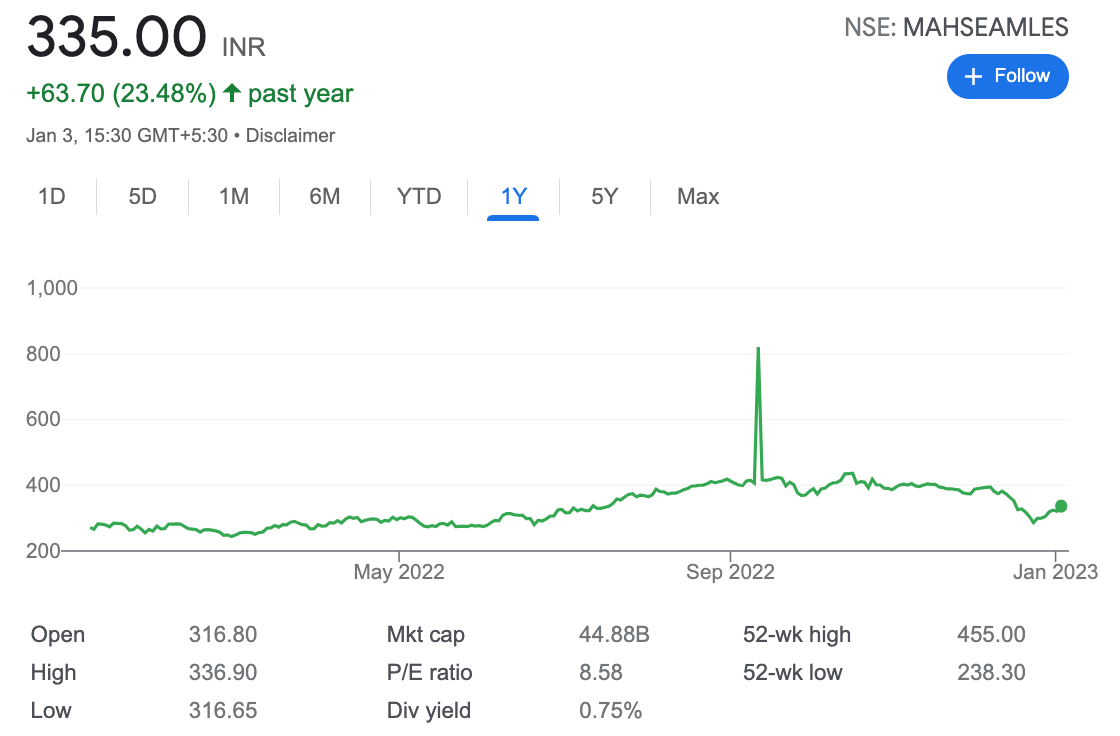Click the green up arrow icon
This screenshot has width=1120, height=736.
(x=231, y=93)
